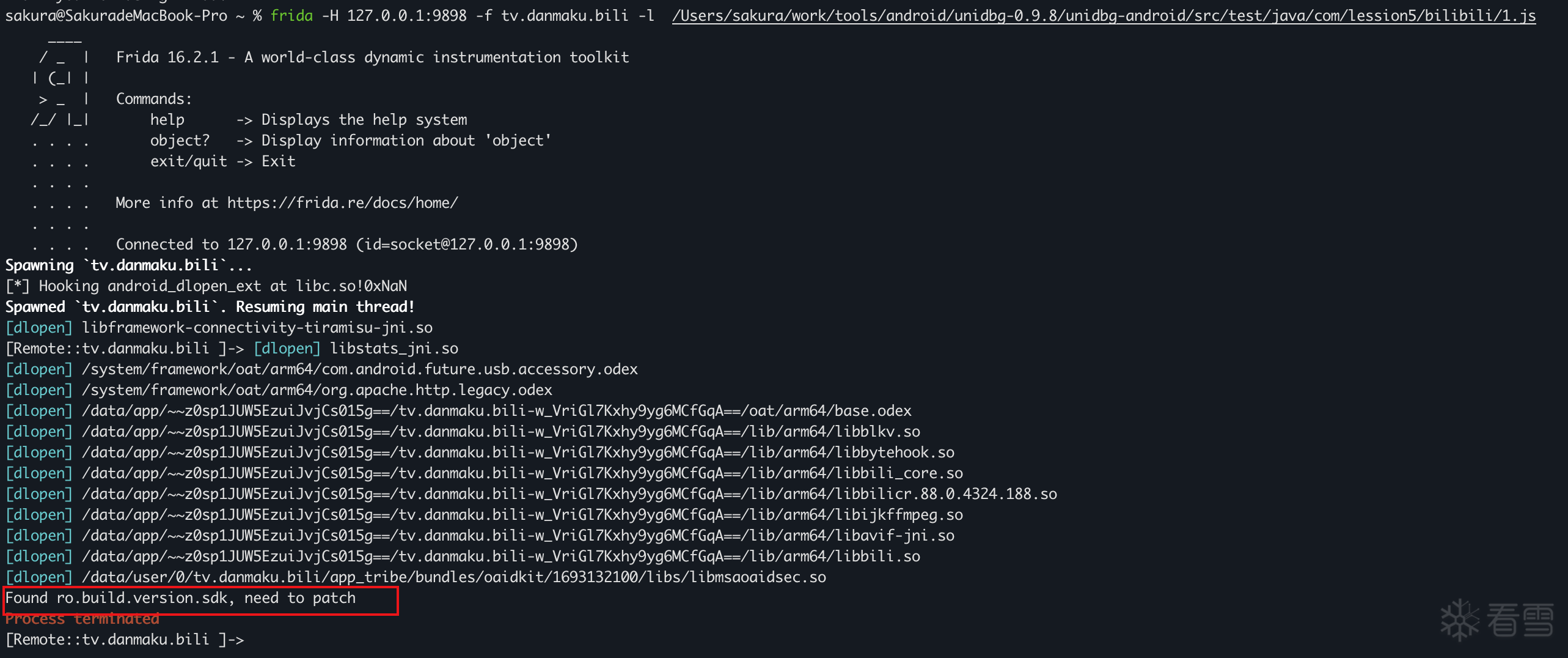This screenshot has width=1568, height=658.
Task: Click the libavif-jni.so library path
Action: pyautogui.click(x=518, y=536)
